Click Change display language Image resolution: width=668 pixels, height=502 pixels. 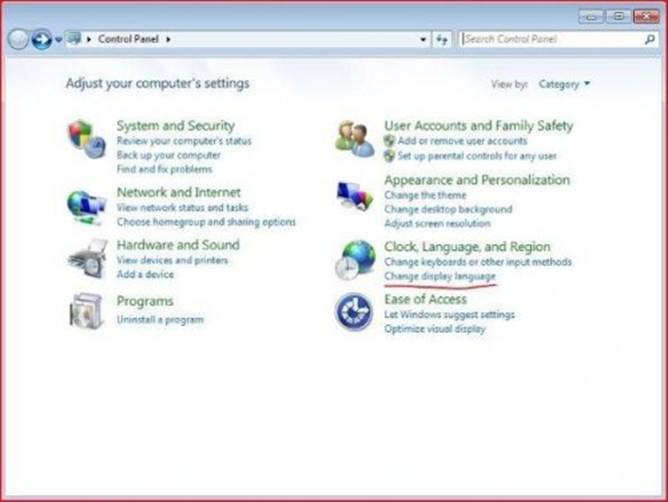click(440, 276)
